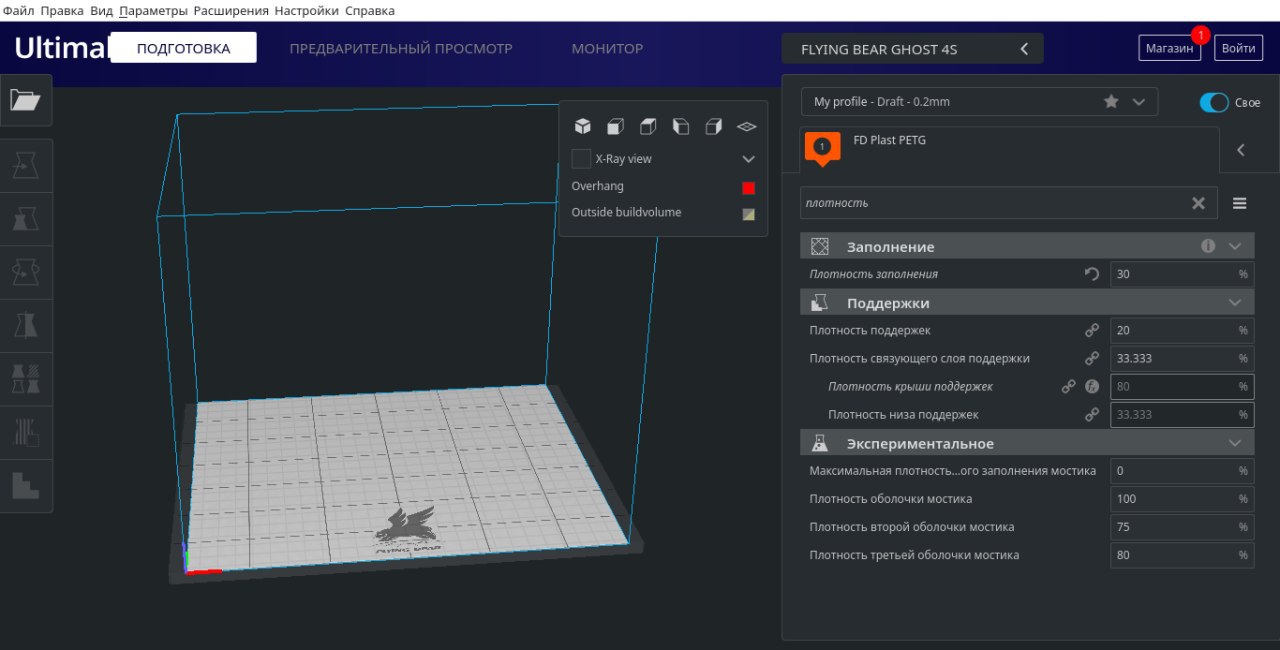Click the X-Ray view box
Screen dimensions: 1280x650
click(581, 159)
